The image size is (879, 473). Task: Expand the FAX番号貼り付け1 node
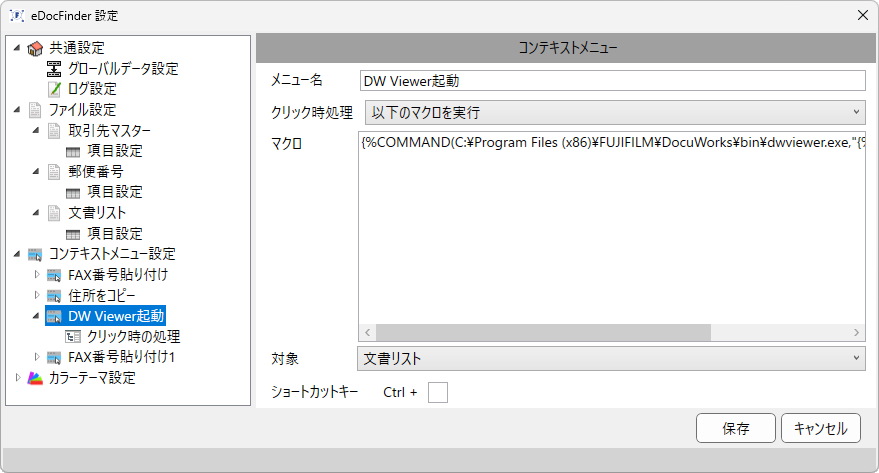[x=37, y=357]
